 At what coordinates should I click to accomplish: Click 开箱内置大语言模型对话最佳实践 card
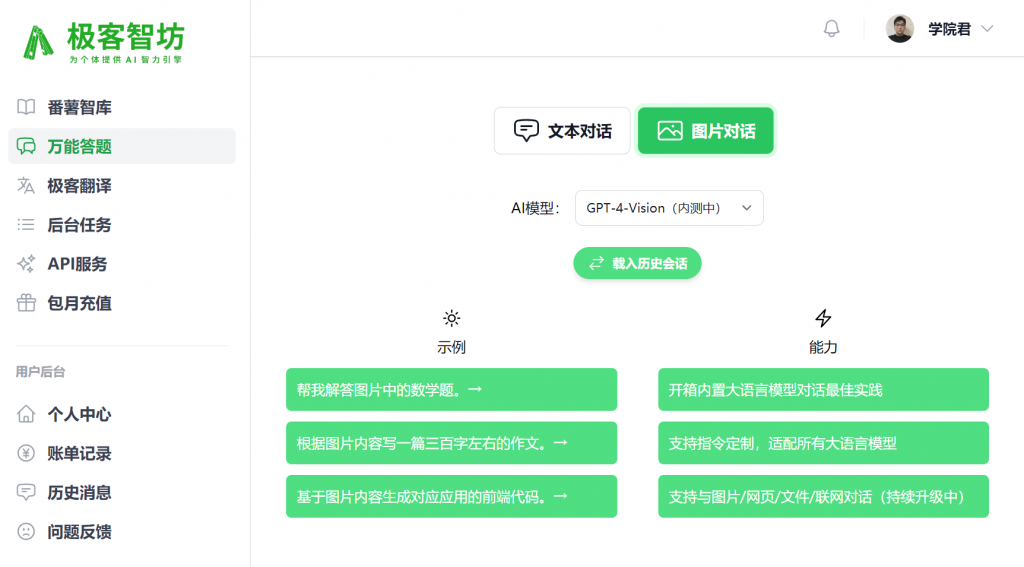tap(823, 389)
